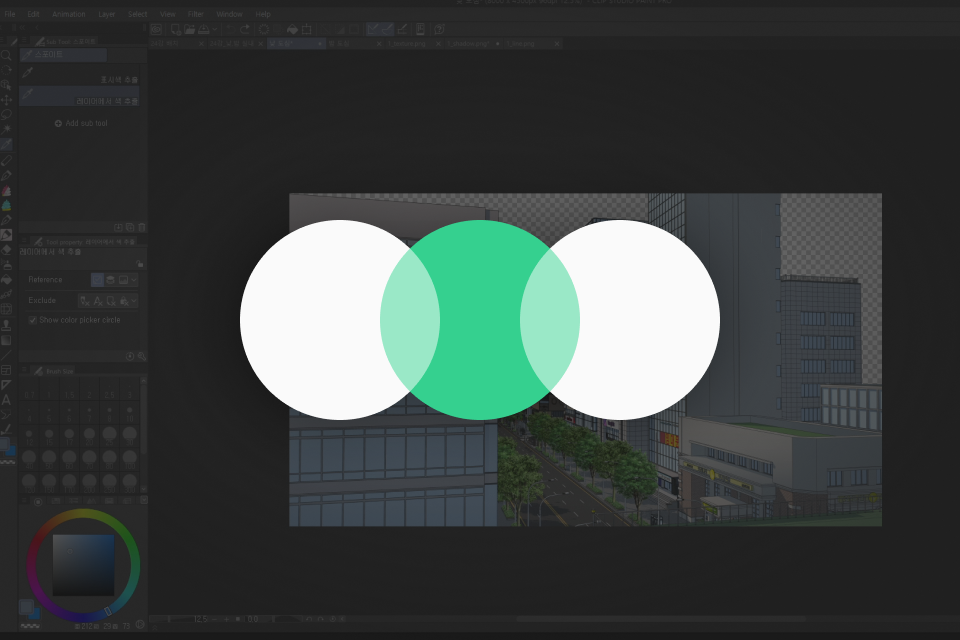
Task: Select the Stamp decoration tool
Action: [6, 325]
